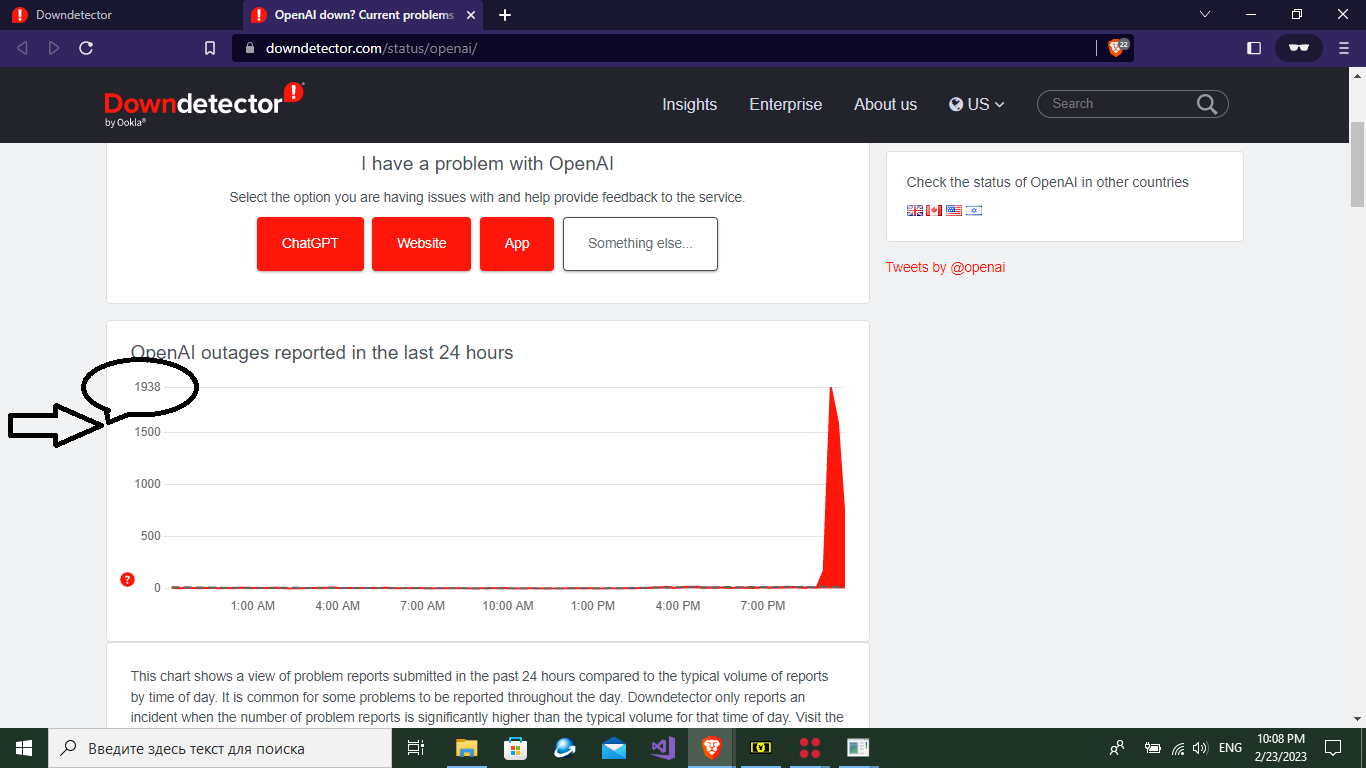Click the Windows taskbar search box
1366x768 pixels.
pyautogui.click(x=220, y=748)
